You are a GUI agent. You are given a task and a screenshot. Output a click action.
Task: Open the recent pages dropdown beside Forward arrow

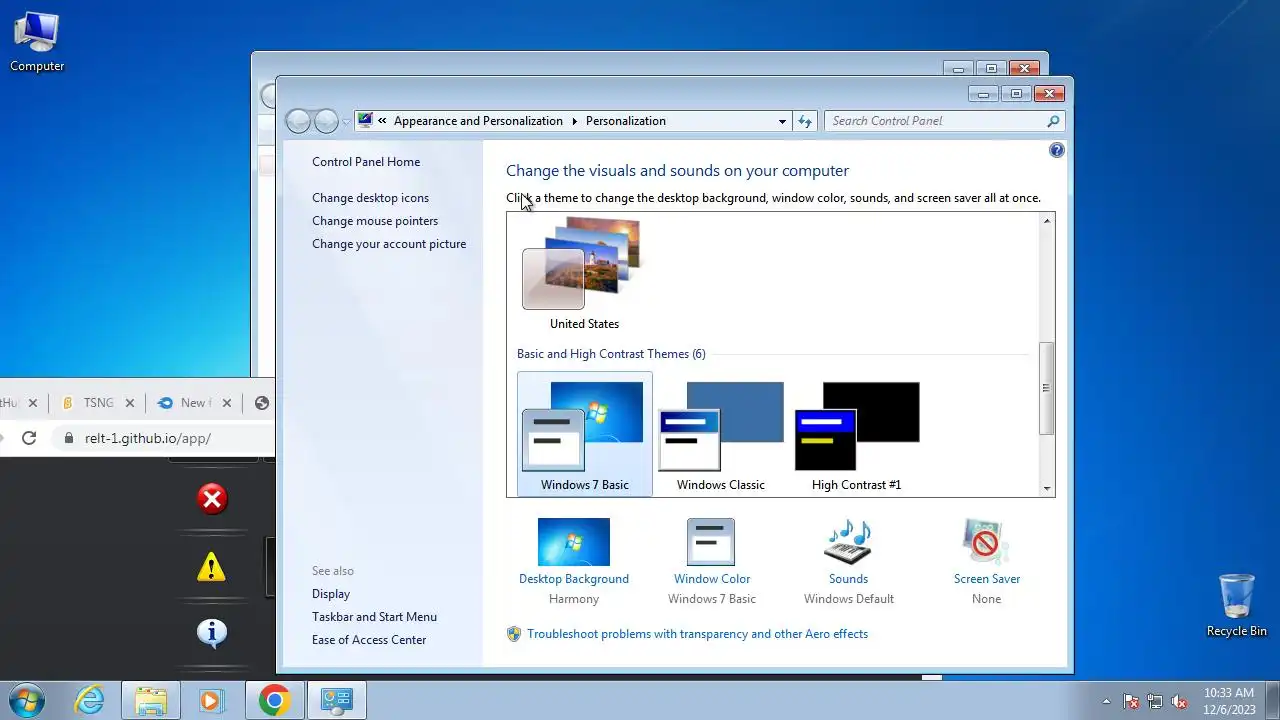[x=346, y=122]
